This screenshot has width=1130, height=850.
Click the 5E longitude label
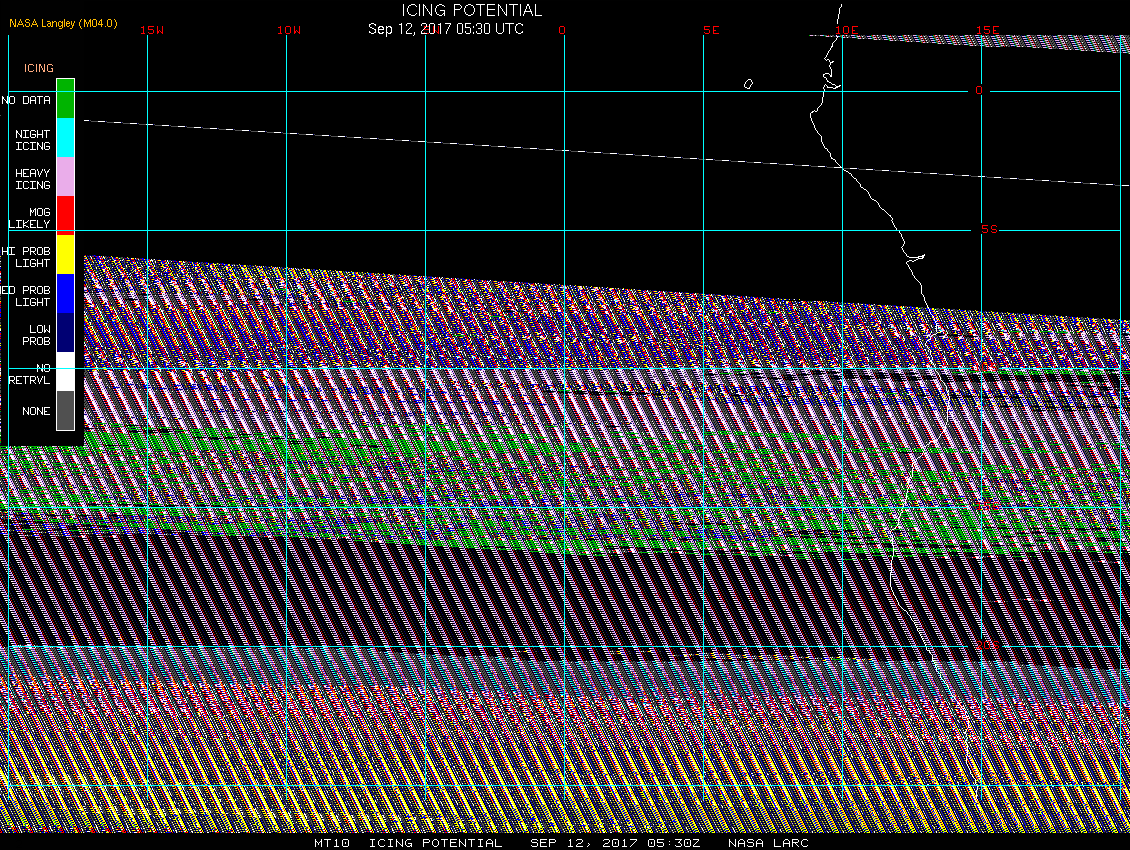click(x=711, y=30)
